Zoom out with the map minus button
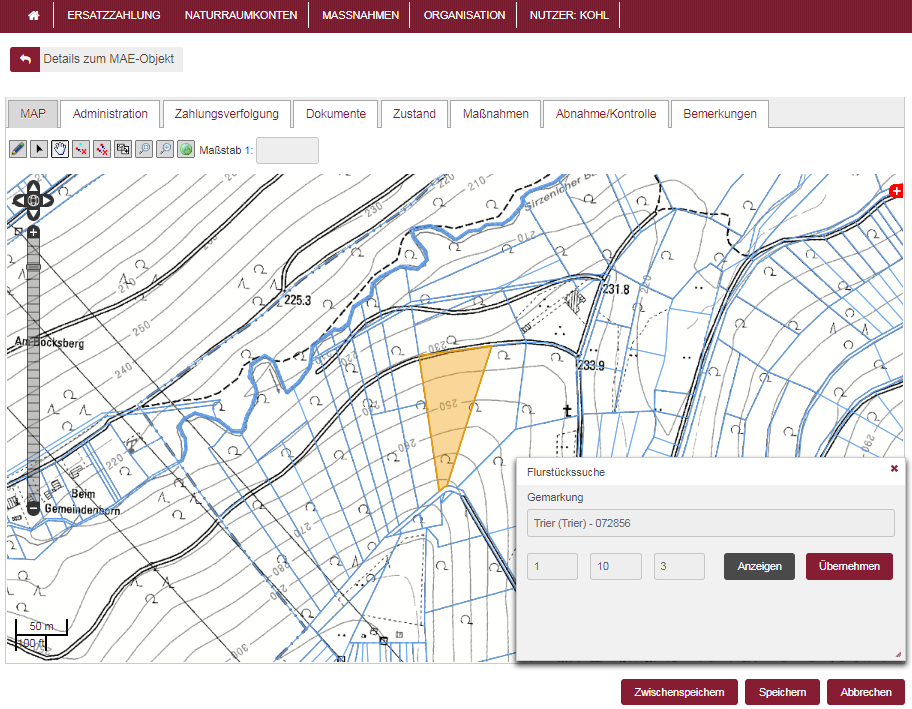912x709 pixels. [x=33, y=508]
